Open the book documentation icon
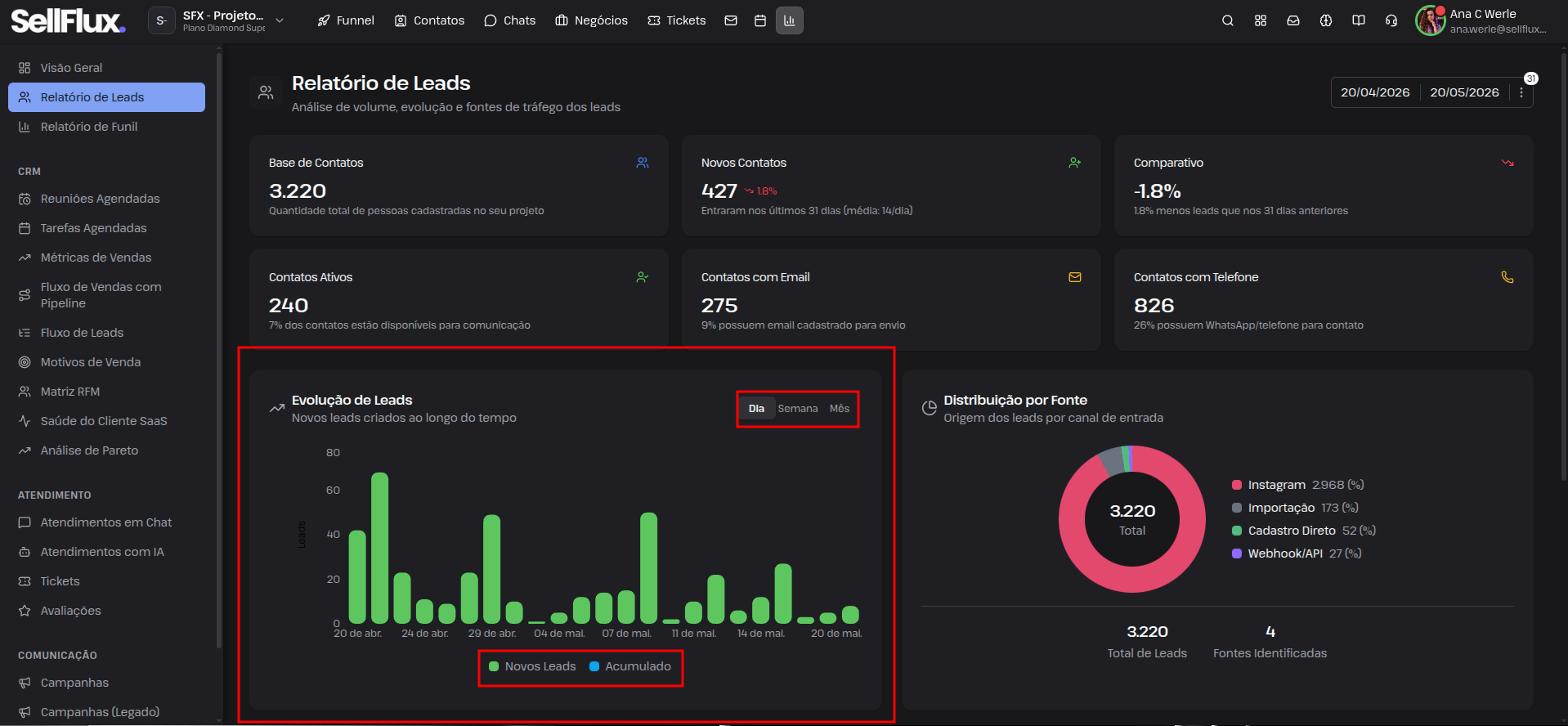 pyautogui.click(x=1358, y=20)
